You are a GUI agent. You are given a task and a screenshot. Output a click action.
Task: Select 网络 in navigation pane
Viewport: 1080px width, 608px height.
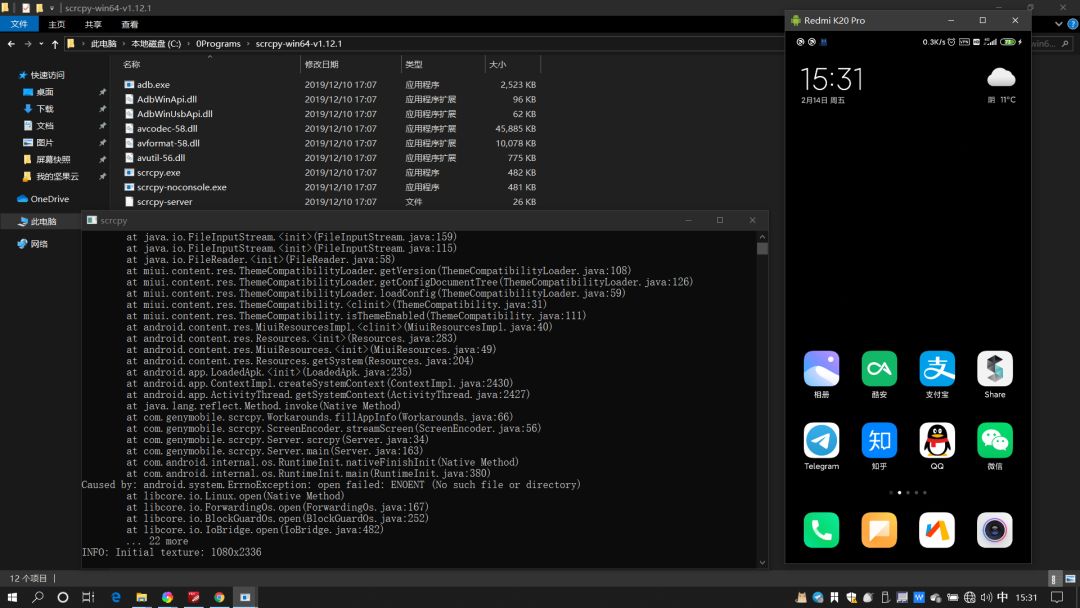click(x=39, y=244)
